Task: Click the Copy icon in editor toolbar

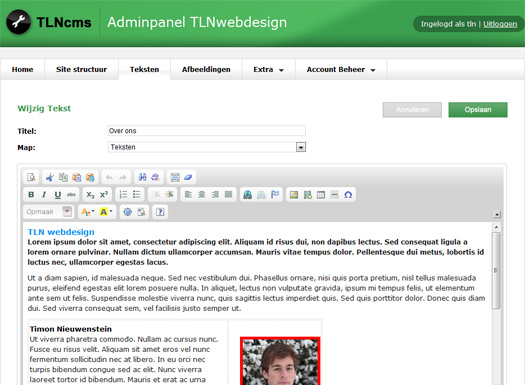Action: click(x=63, y=177)
